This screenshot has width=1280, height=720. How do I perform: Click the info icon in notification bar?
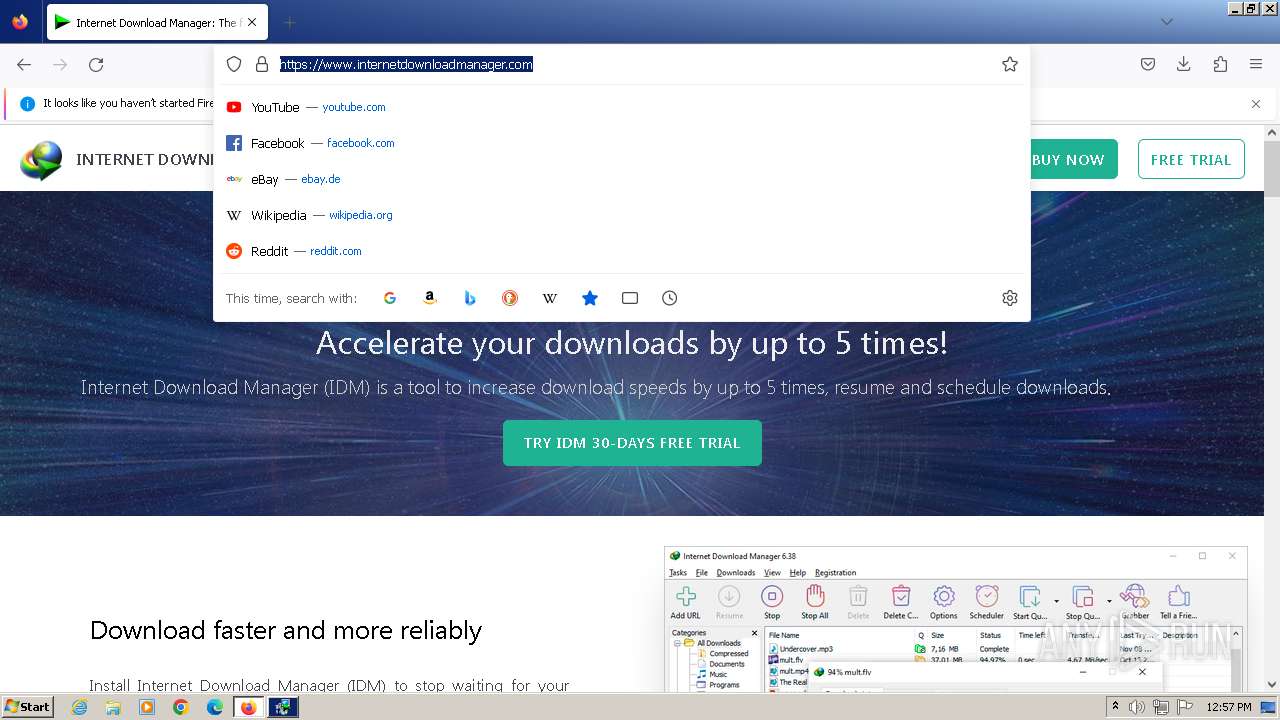coord(27,103)
